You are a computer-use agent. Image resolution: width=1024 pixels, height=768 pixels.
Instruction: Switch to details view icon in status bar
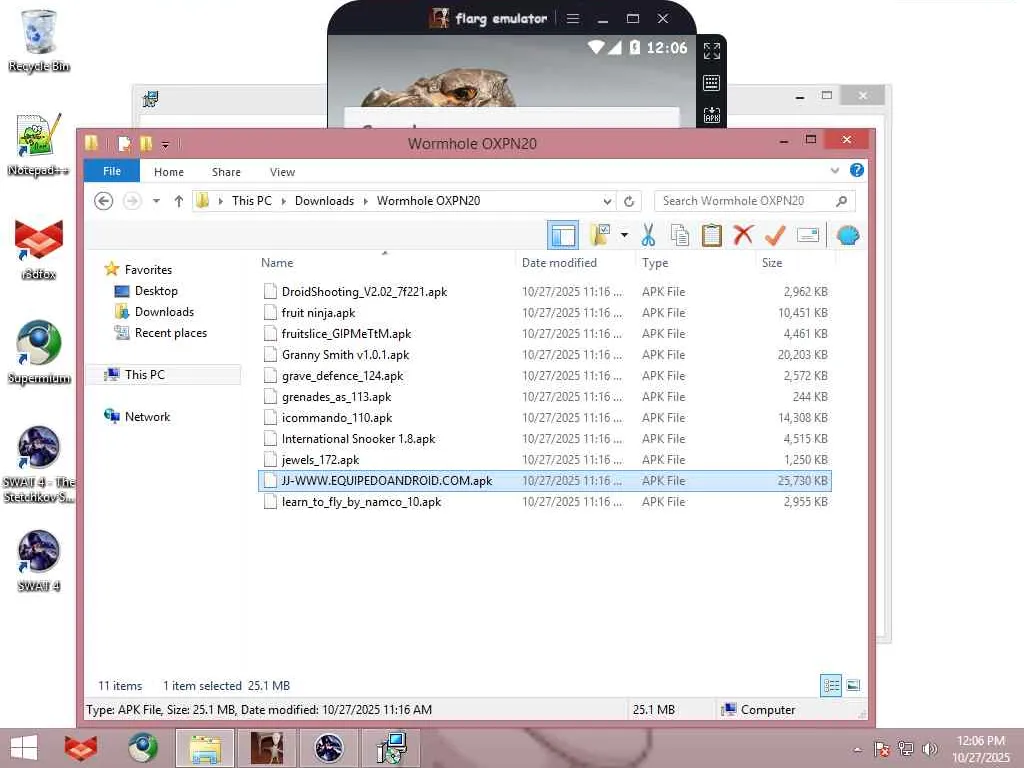pyautogui.click(x=831, y=685)
